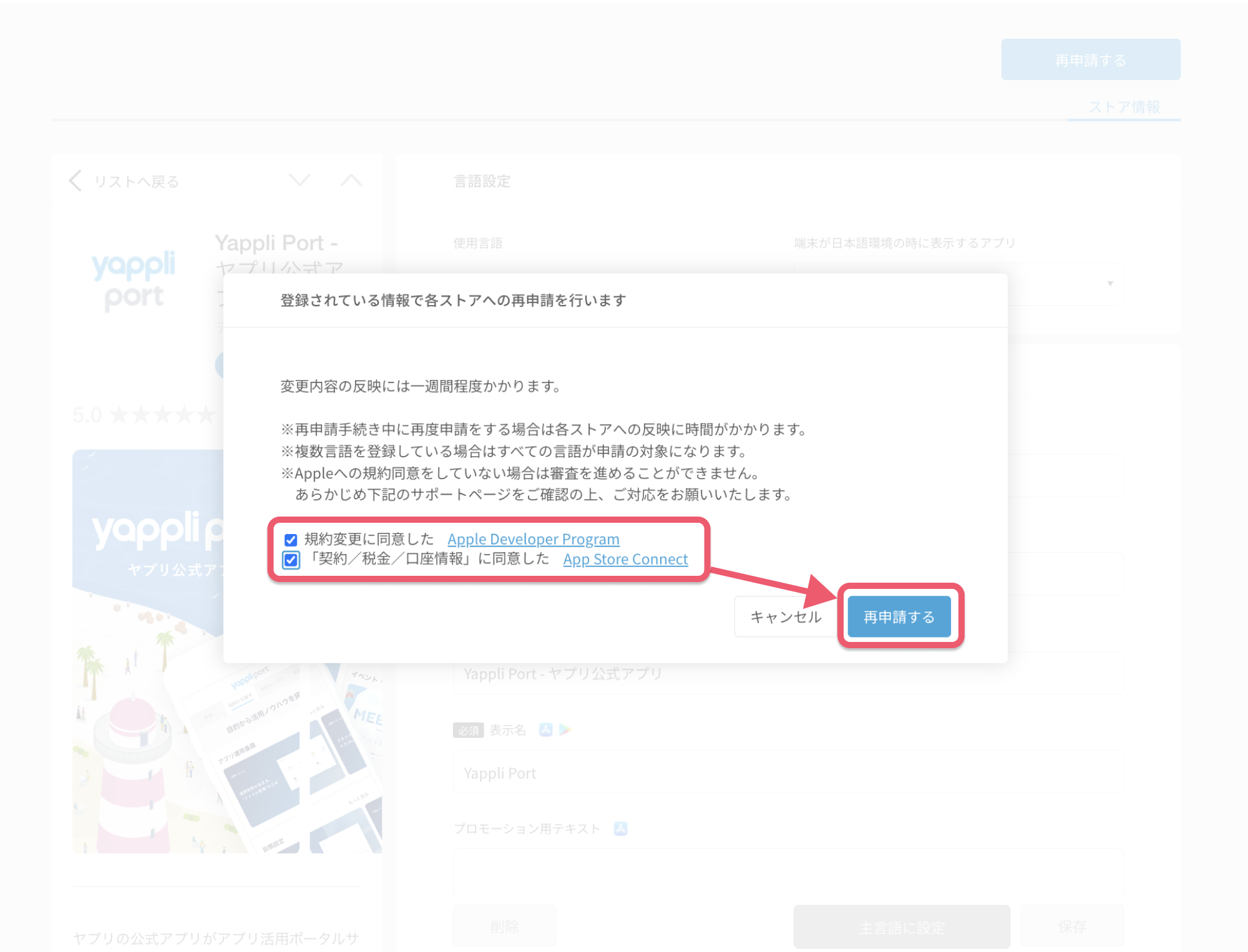
Task: Switch to the ストア情報 tab
Action: point(1124,107)
